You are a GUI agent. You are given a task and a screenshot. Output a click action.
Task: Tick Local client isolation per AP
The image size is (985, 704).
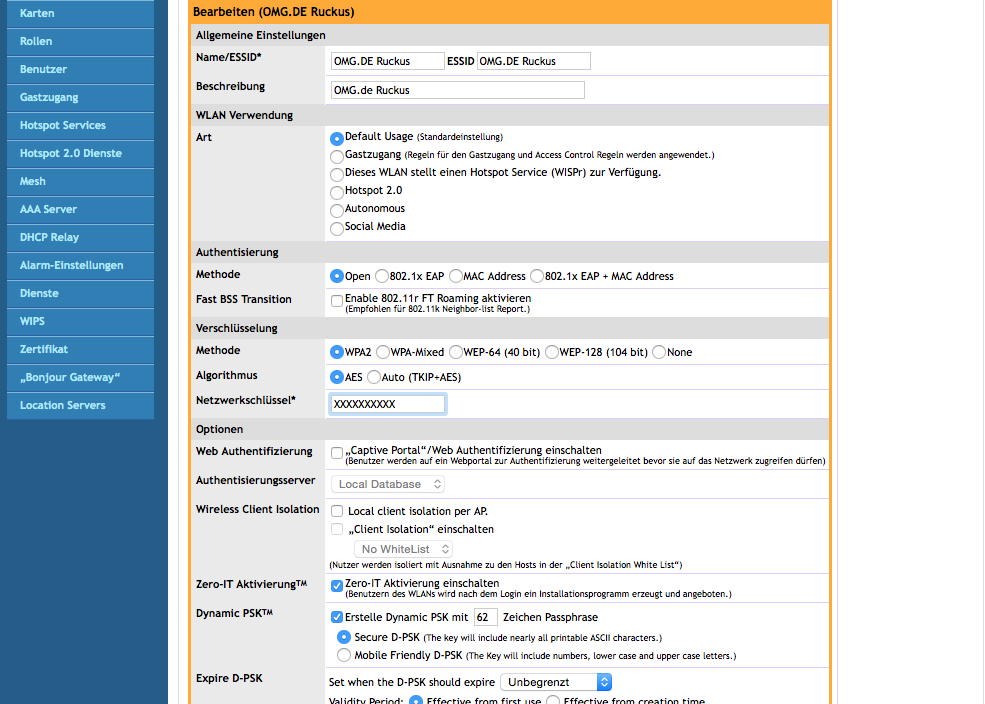pos(337,511)
